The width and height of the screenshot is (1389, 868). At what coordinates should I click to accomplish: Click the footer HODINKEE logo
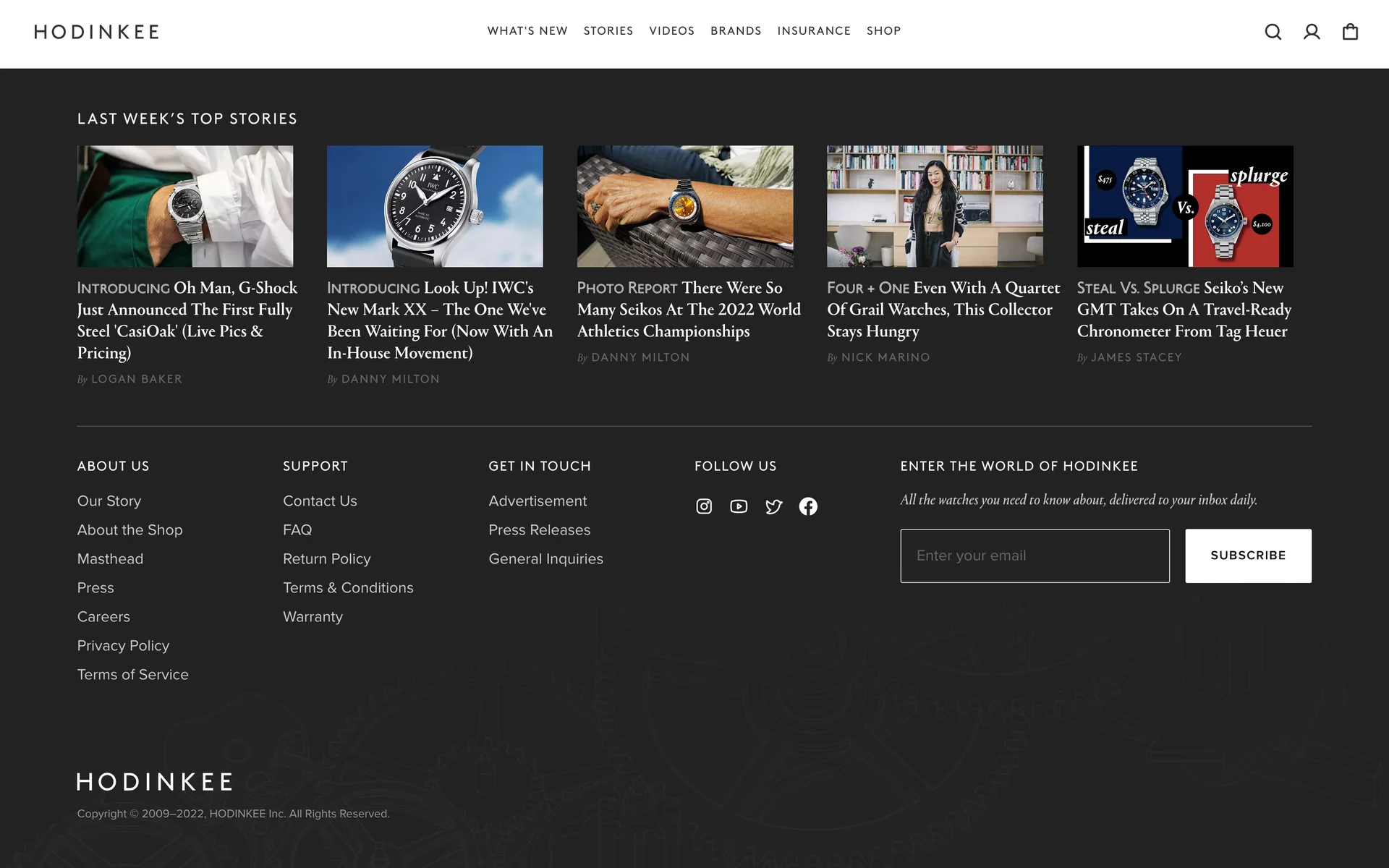tap(155, 781)
